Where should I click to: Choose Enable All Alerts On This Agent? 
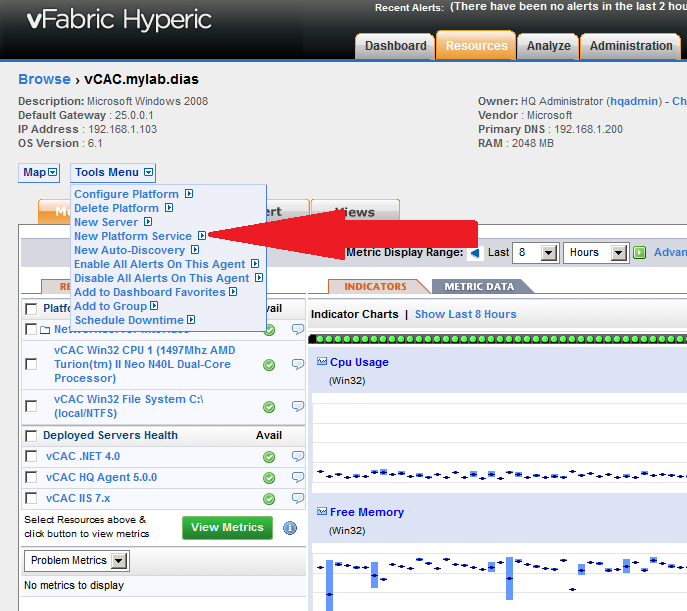(x=159, y=264)
